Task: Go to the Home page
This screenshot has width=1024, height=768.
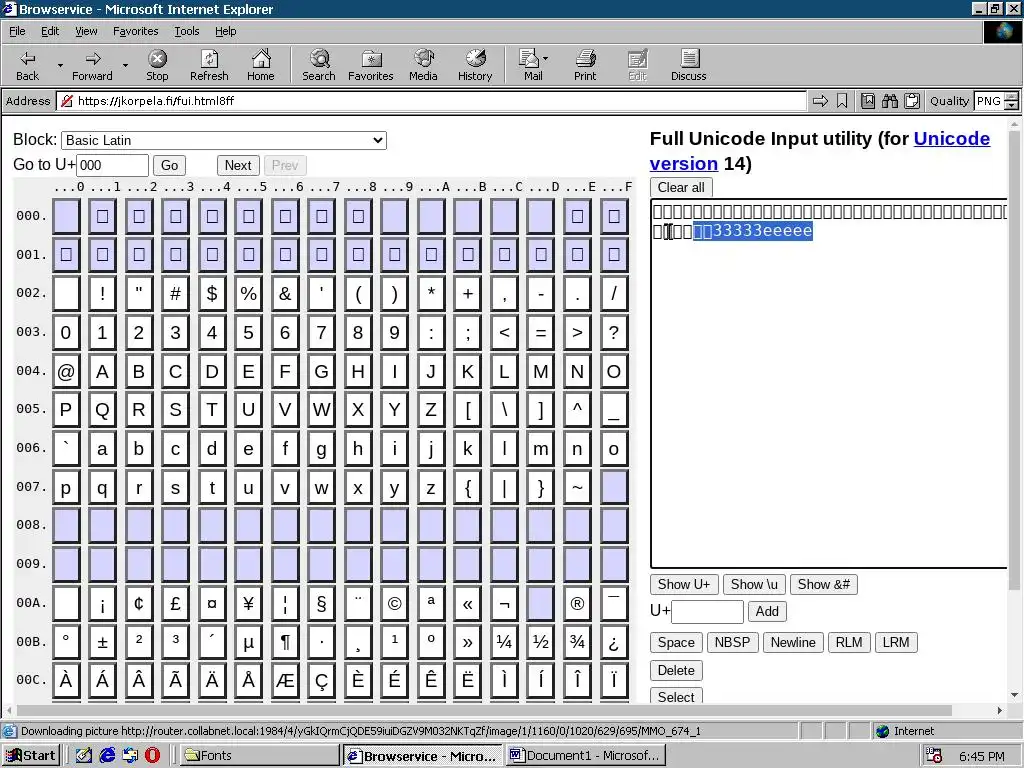Action: point(261,65)
